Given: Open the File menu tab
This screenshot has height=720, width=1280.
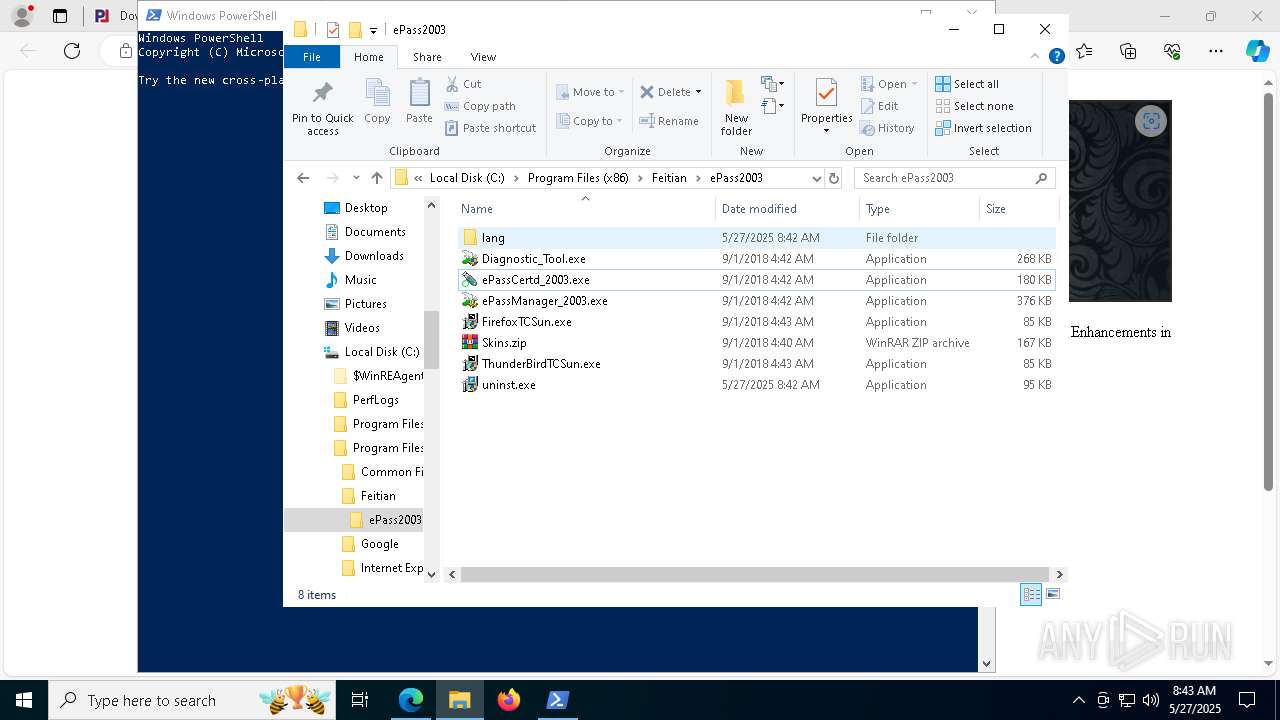Looking at the screenshot, I should (312, 57).
